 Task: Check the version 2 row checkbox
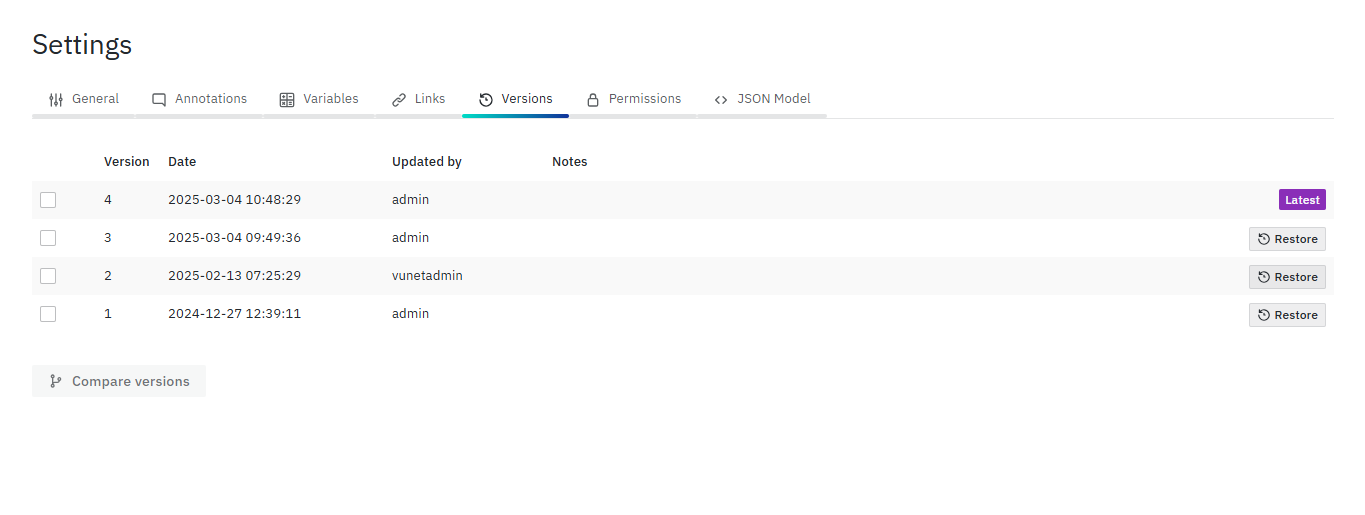point(48,276)
